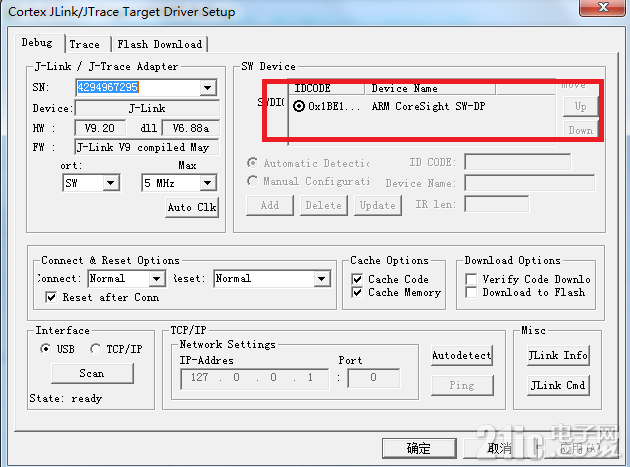Click the Update device button

pyautogui.click(x=378, y=205)
